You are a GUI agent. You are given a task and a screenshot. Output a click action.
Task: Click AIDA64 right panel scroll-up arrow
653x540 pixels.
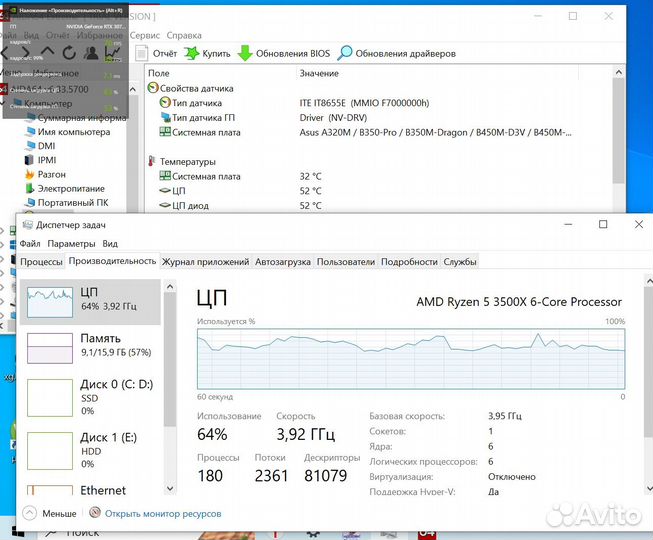[619, 73]
